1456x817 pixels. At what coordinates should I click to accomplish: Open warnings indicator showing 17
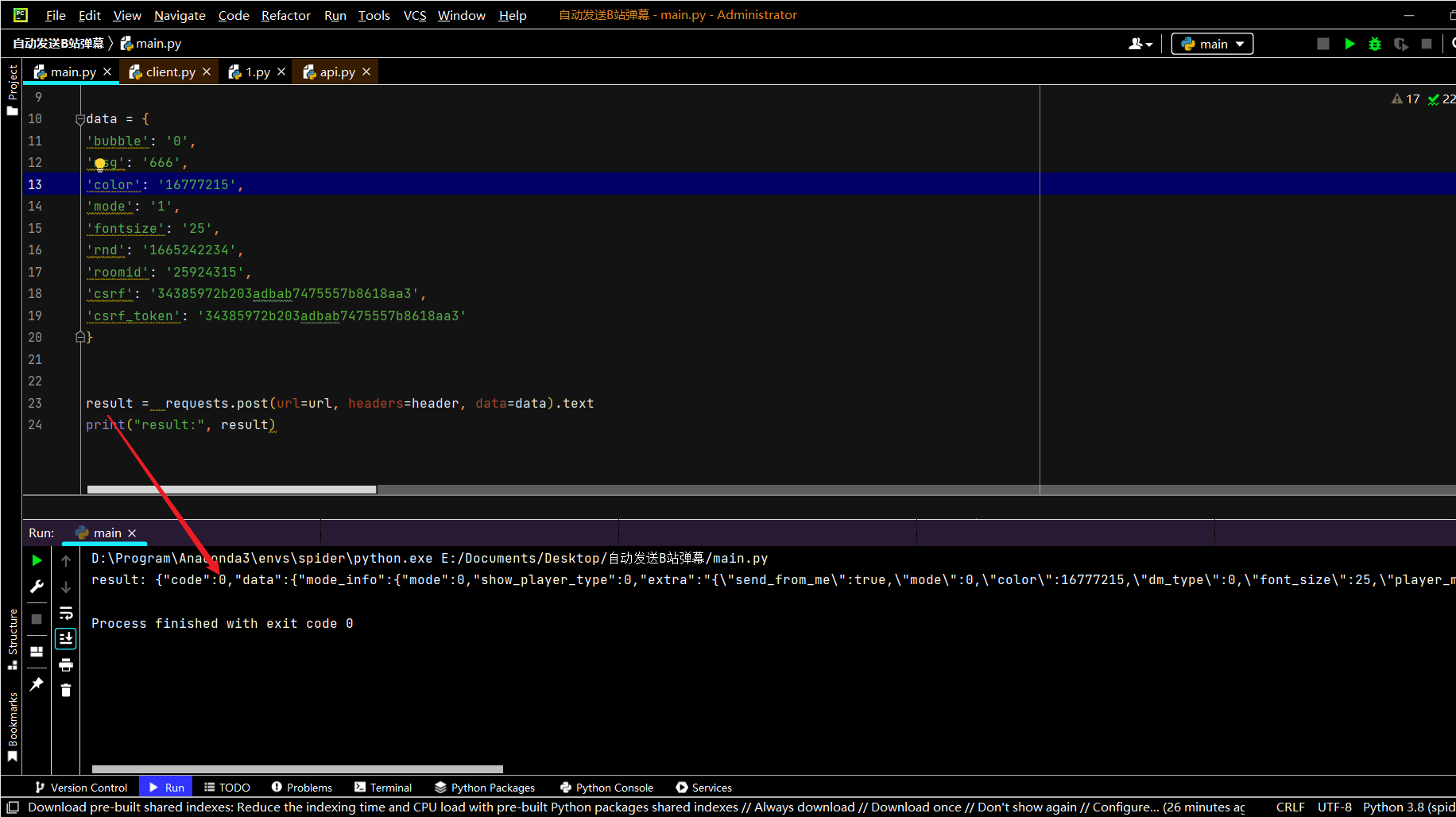(1405, 99)
